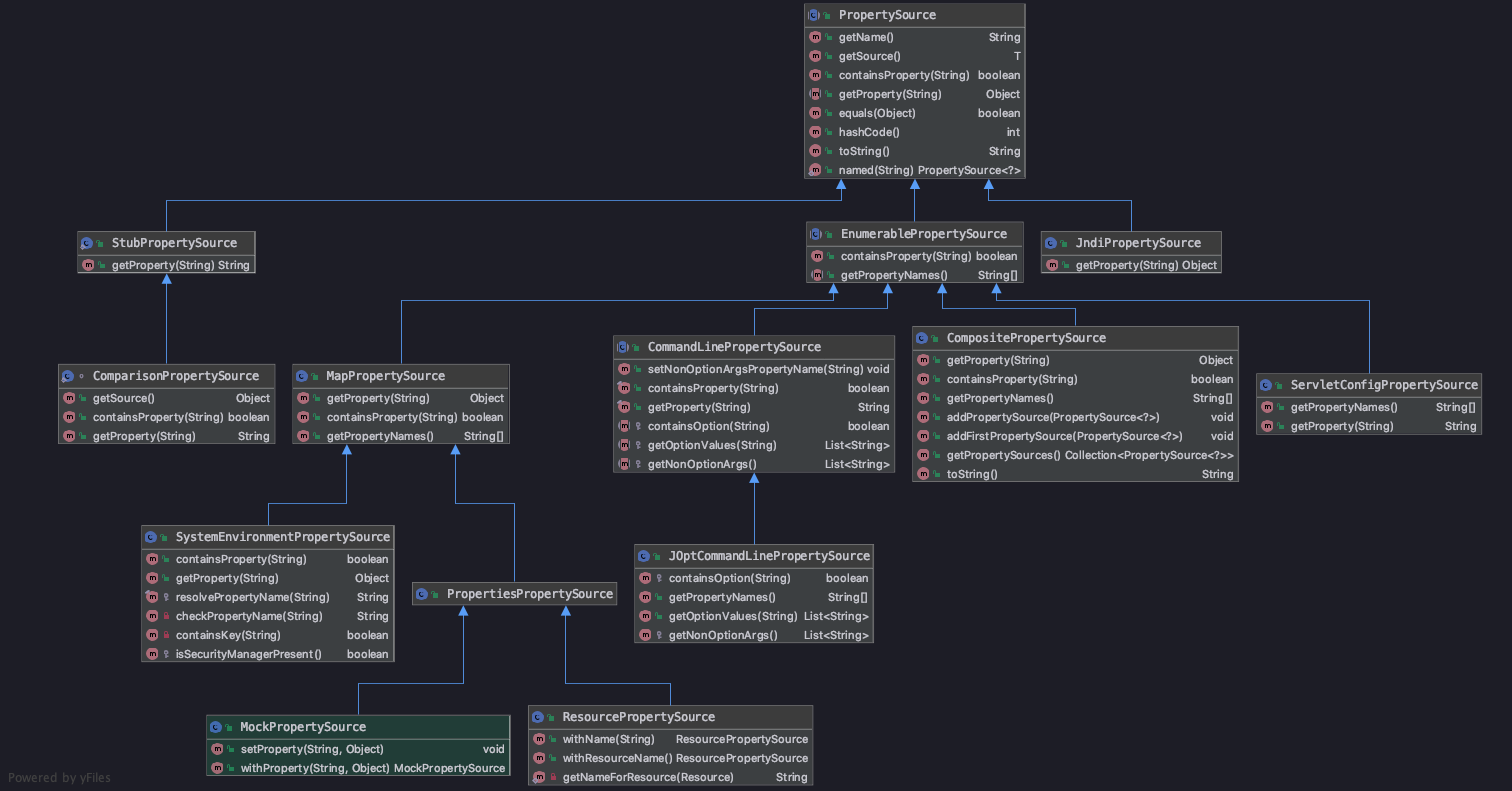Click the MockPropertySource class icon
The width and height of the screenshot is (1512, 791).
coord(216,727)
